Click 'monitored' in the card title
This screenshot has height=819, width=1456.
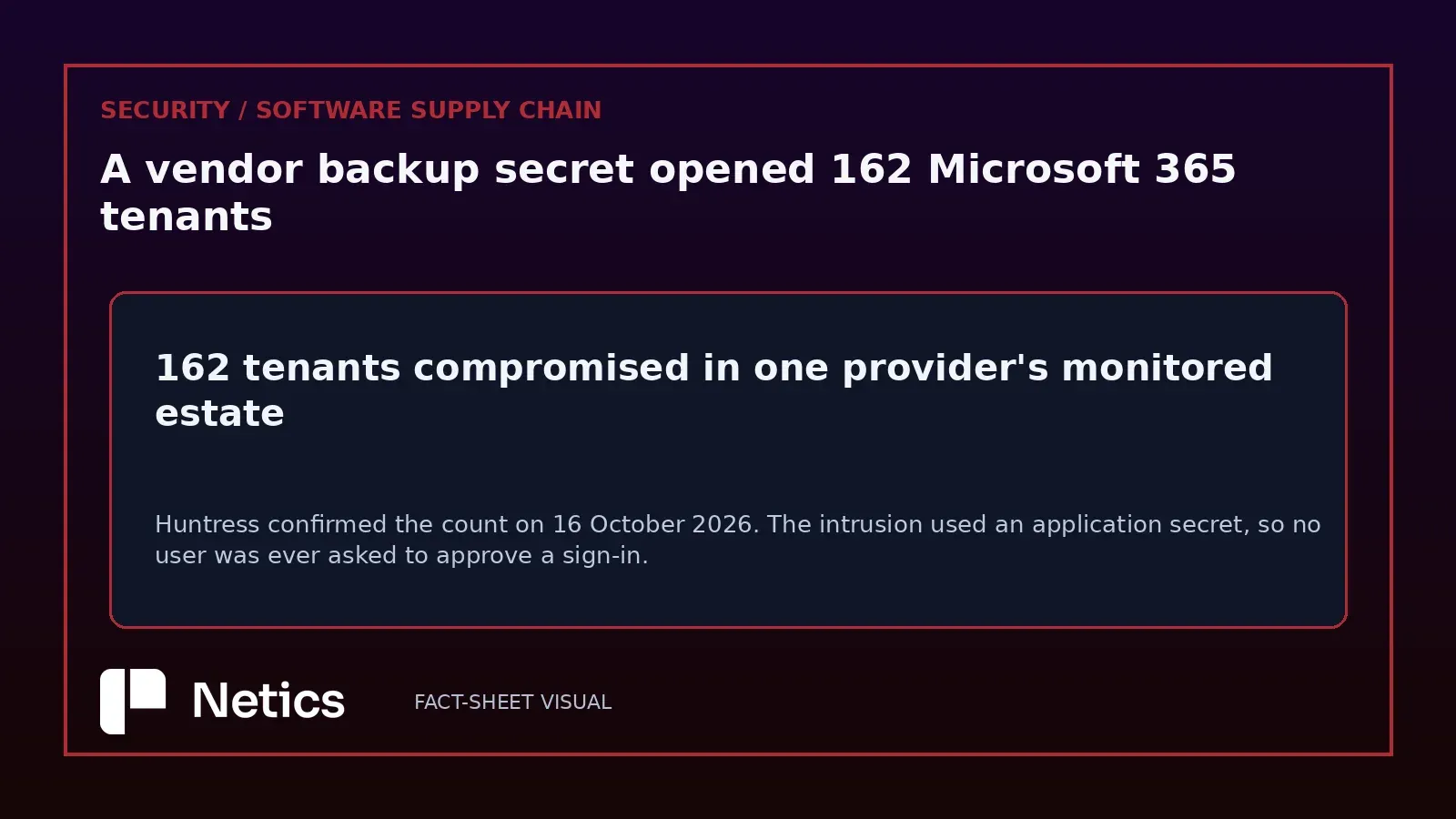click(x=1167, y=368)
